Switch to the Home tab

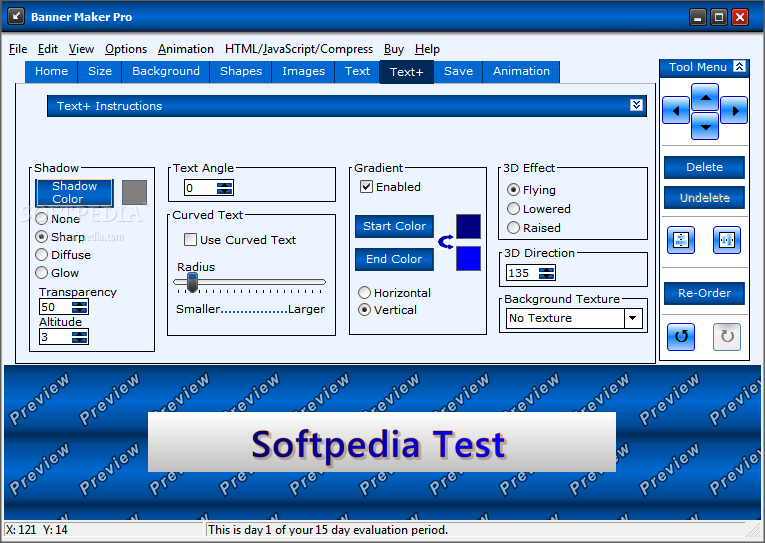(x=51, y=71)
